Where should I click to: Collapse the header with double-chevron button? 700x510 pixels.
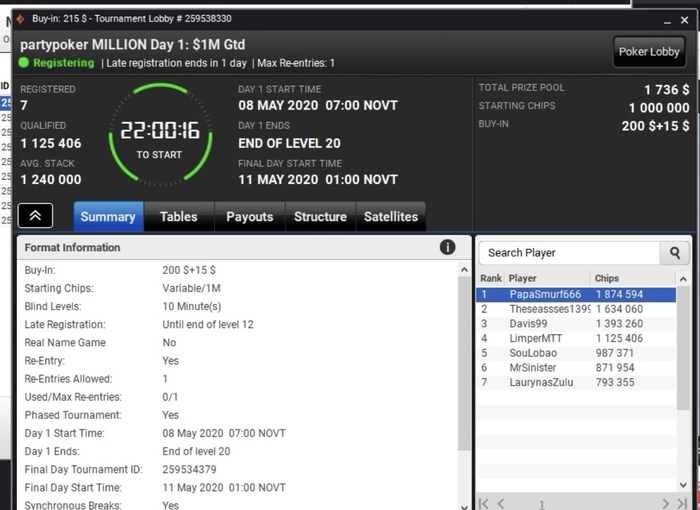pyautogui.click(x=35, y=216)
